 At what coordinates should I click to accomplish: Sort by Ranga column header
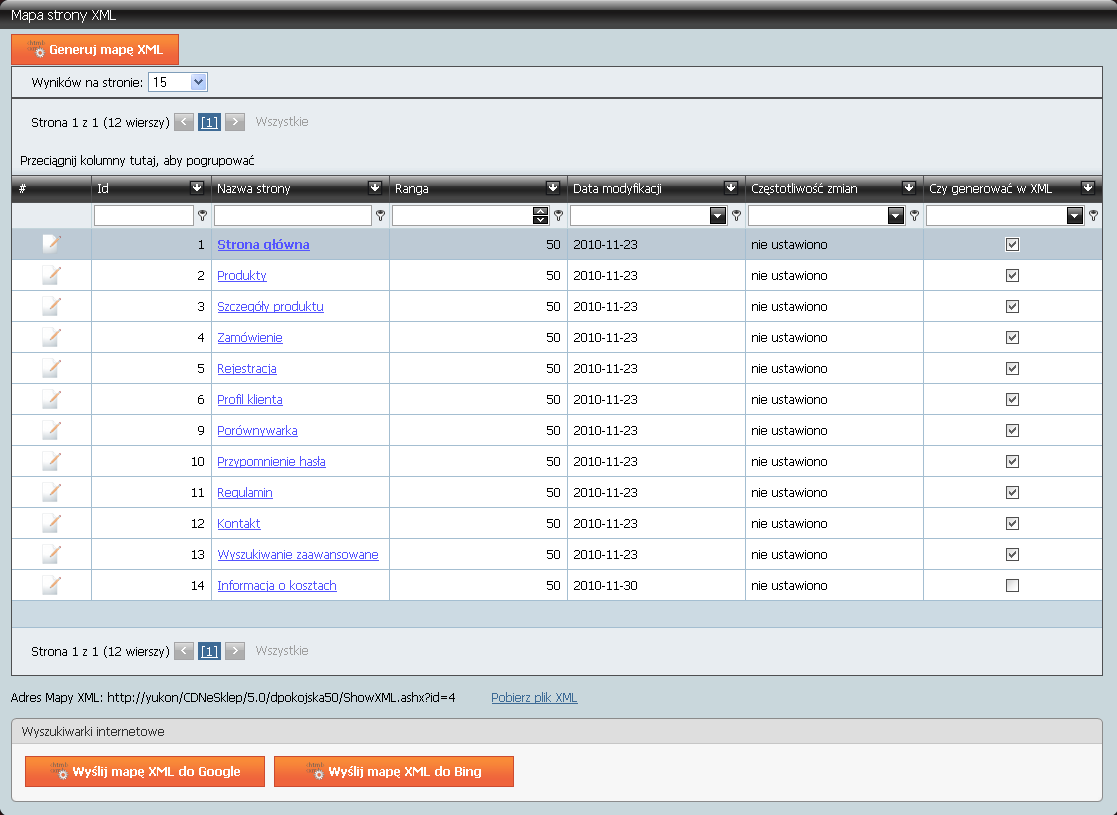(x=412, y=188)
